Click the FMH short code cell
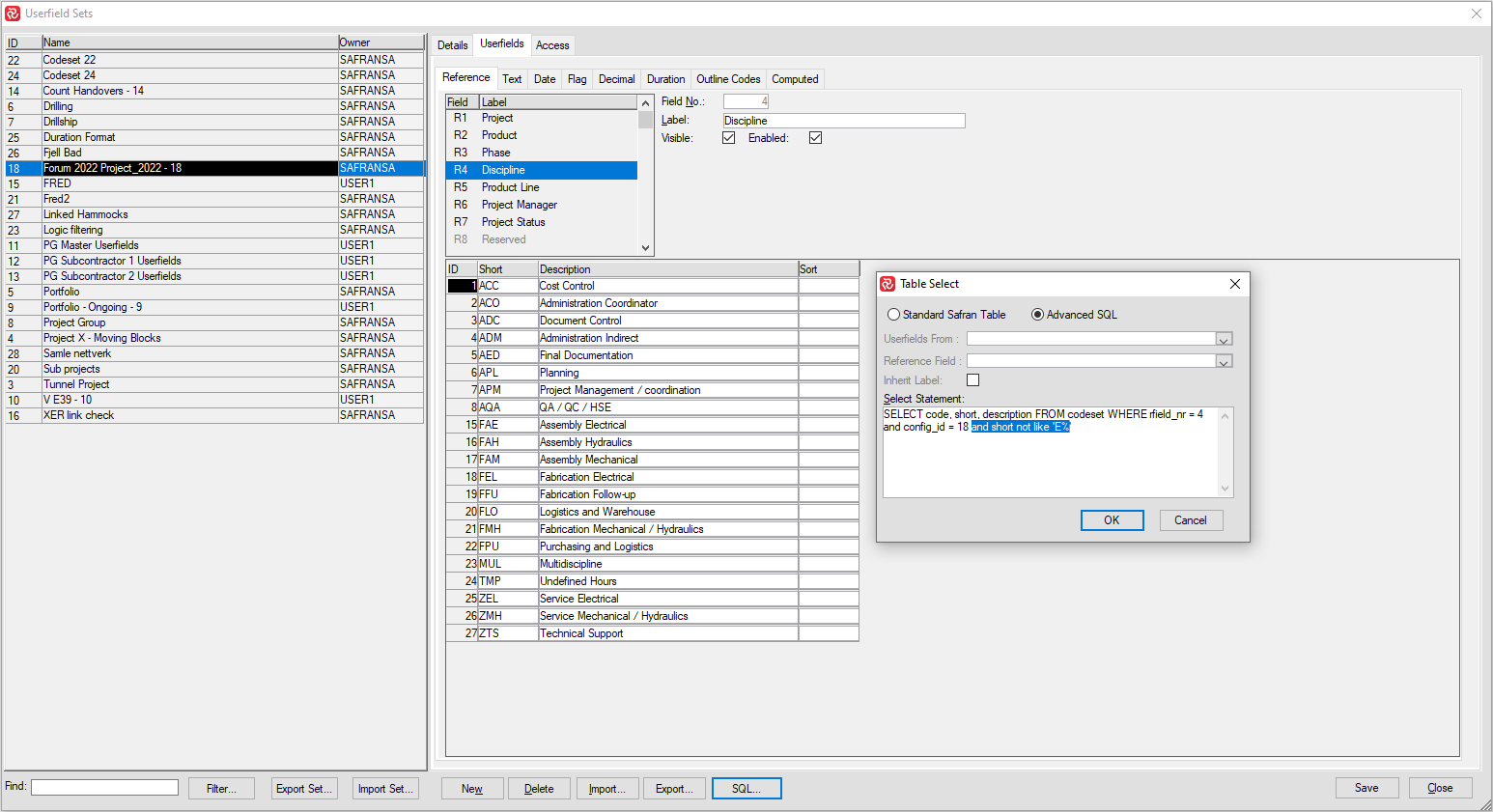 (507, 529)
